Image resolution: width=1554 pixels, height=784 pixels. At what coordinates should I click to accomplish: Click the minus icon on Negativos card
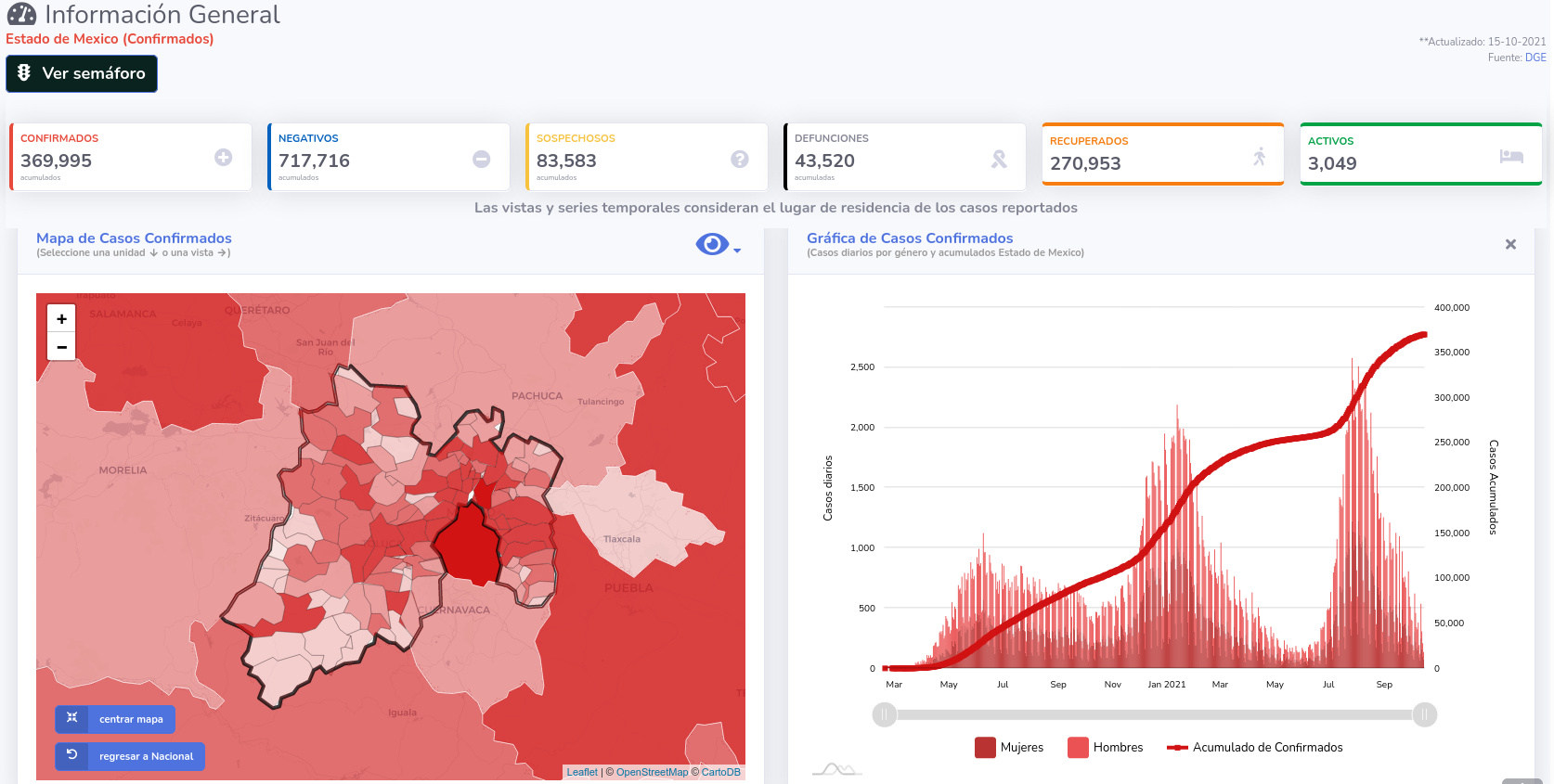tap(482, 159)
